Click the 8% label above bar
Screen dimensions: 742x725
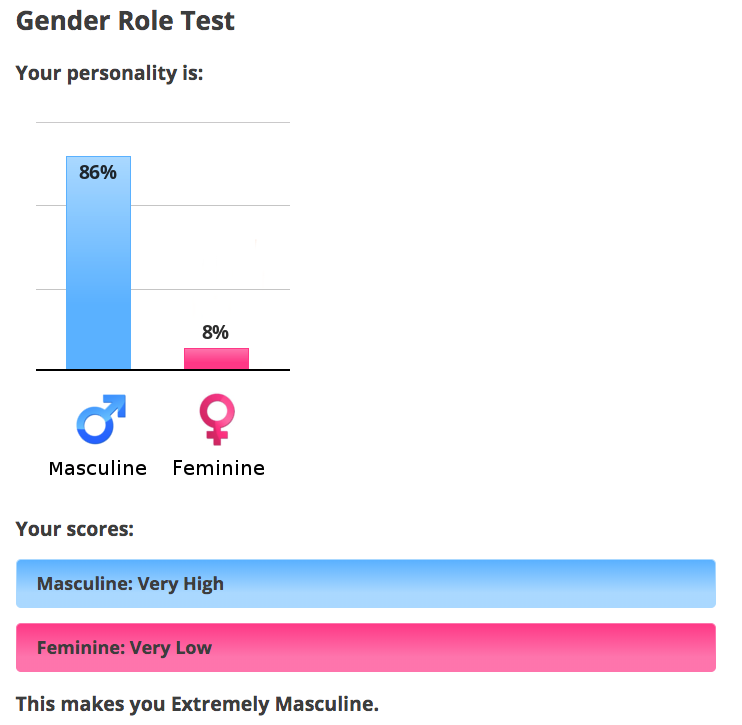215,332
